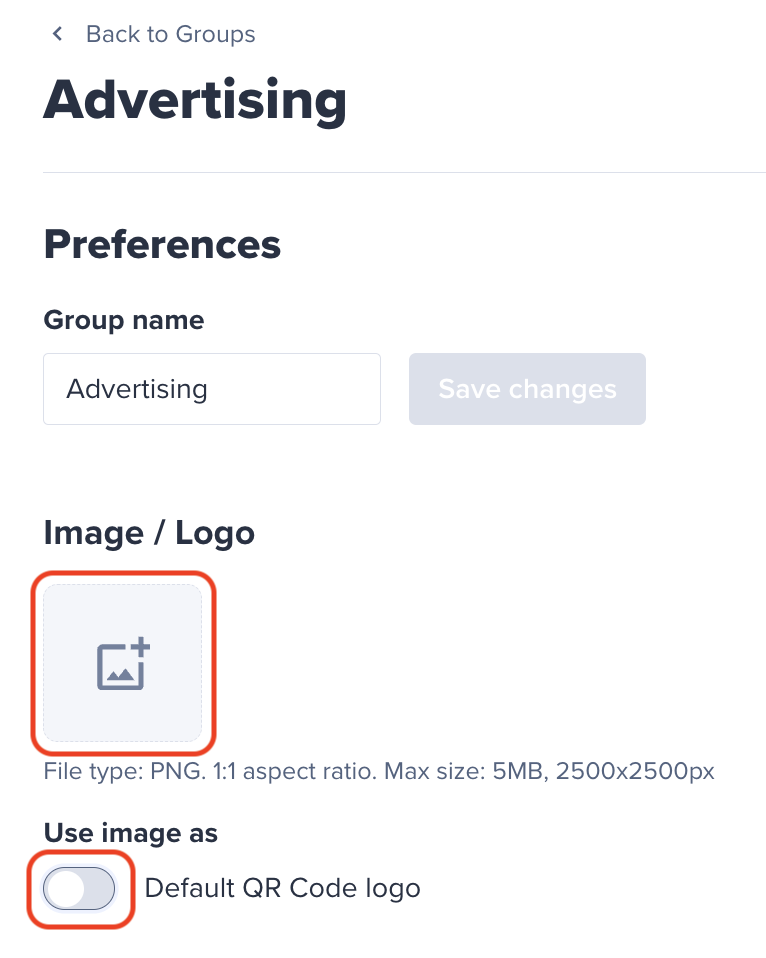Focus the Group name input field
The image size is (766, 958).
[212, 389]
